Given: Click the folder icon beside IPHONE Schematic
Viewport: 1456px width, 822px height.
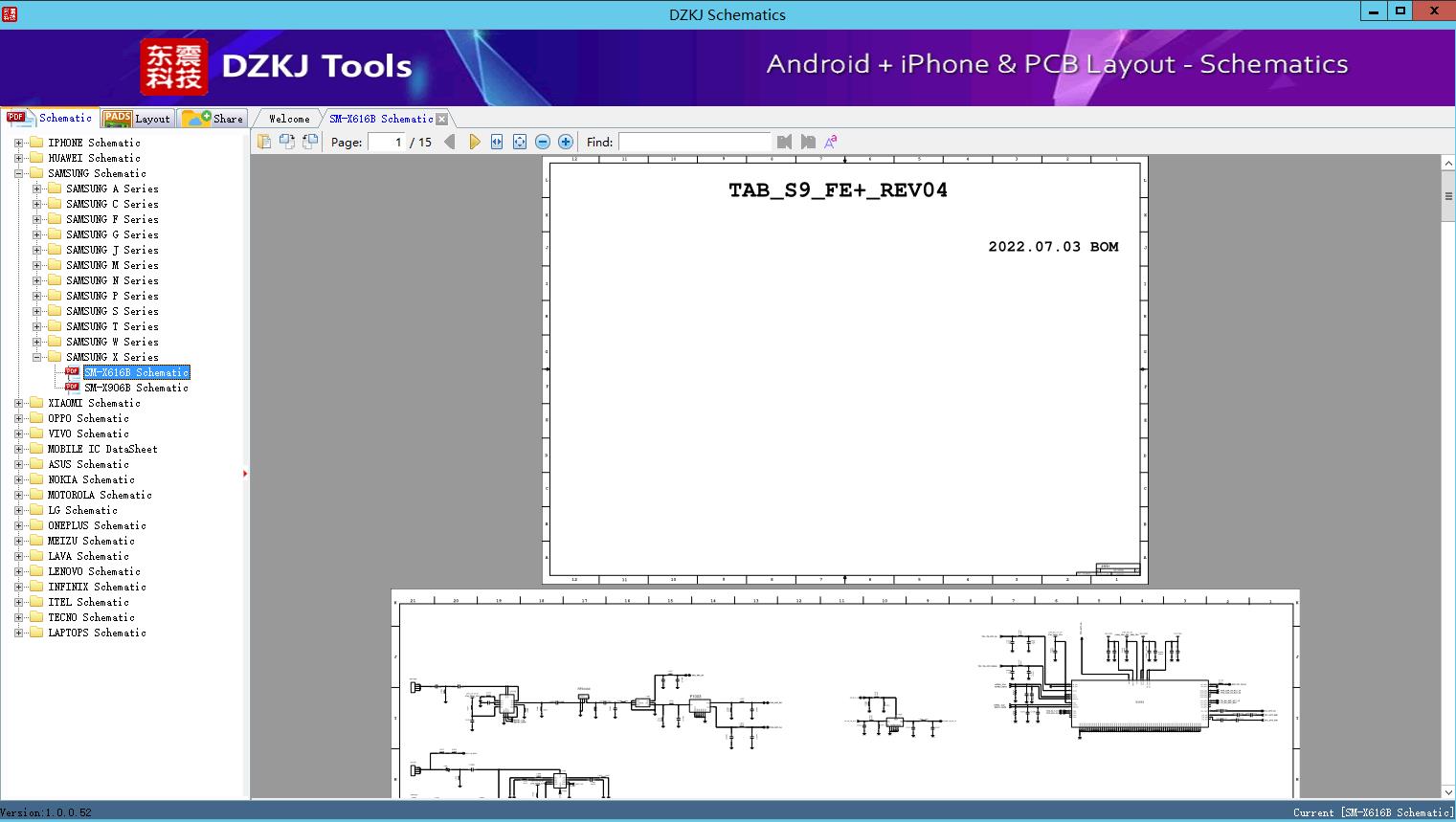Looking at the screenshot, I should (36, 143).
